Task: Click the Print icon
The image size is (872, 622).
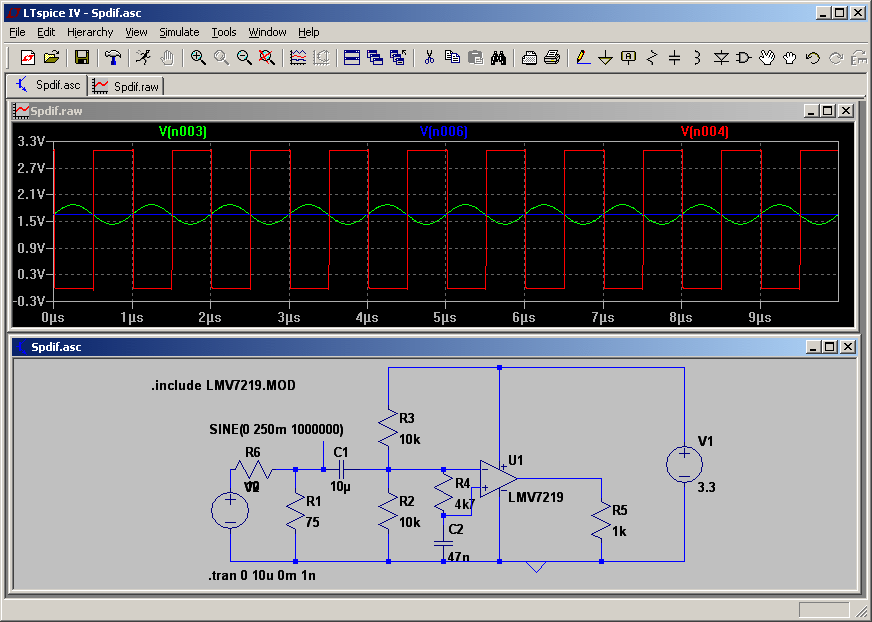Action: coord(552,57)
